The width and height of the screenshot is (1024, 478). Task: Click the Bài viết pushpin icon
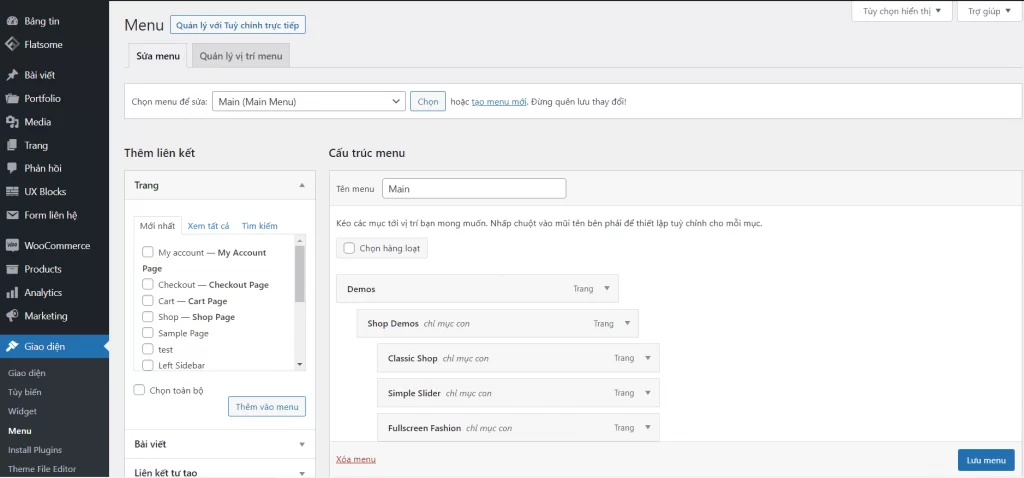(x=12, y=75)
